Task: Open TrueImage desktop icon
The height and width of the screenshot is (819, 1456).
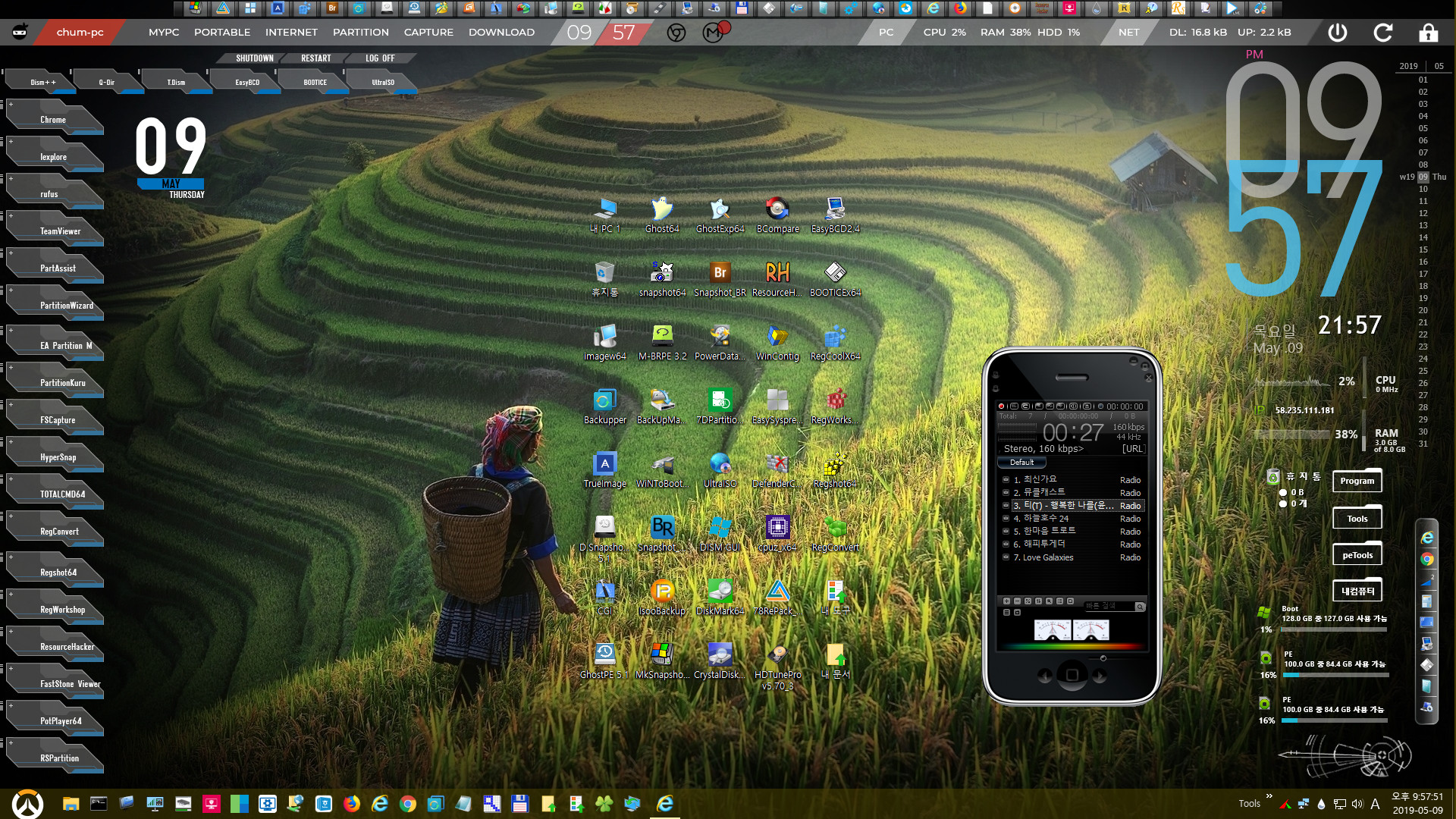Action: [x=604, y=469]
